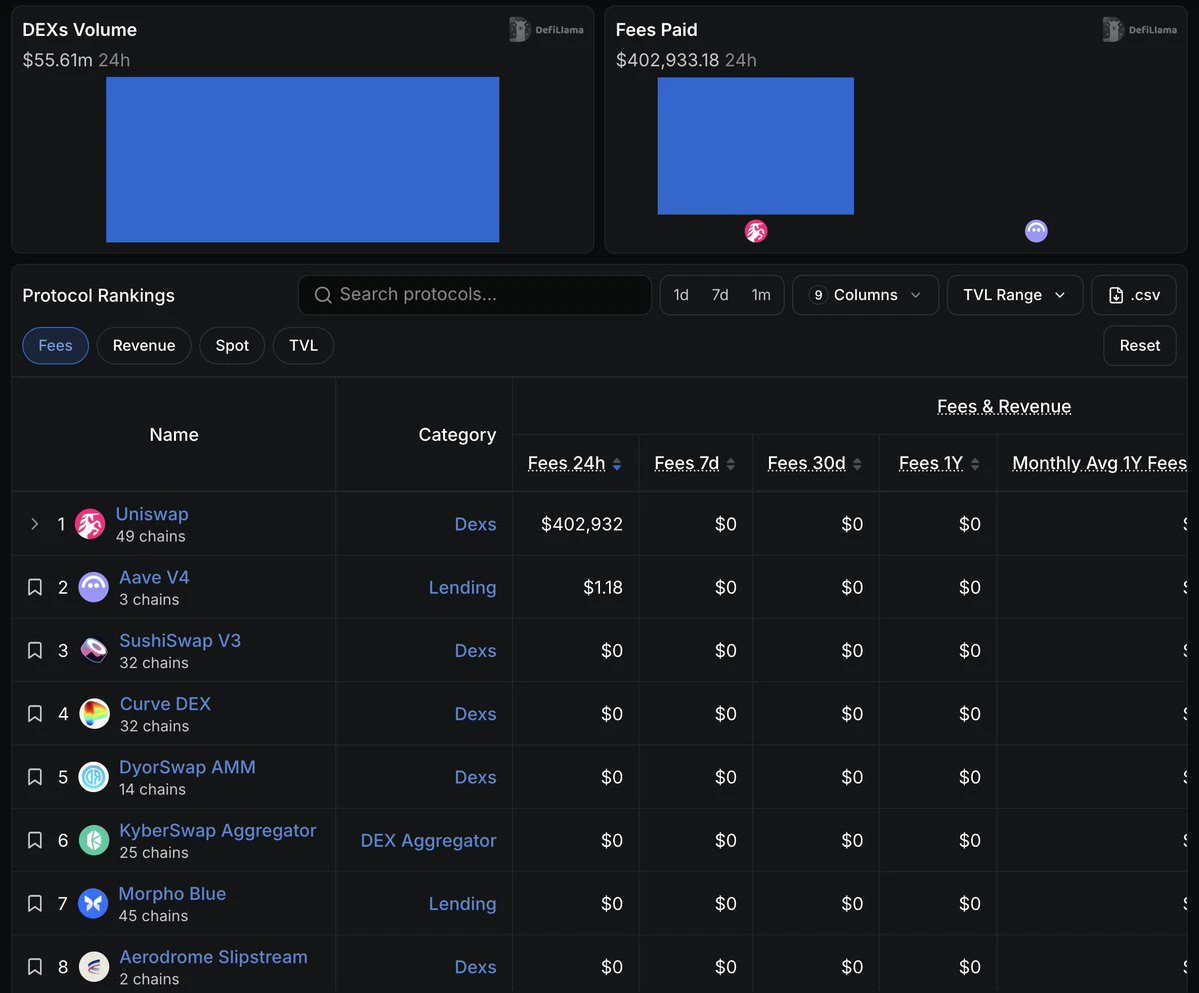The image size is (1199, 993).
Task: Click the search magnifier icon
Action: click(x=323, y=295)
